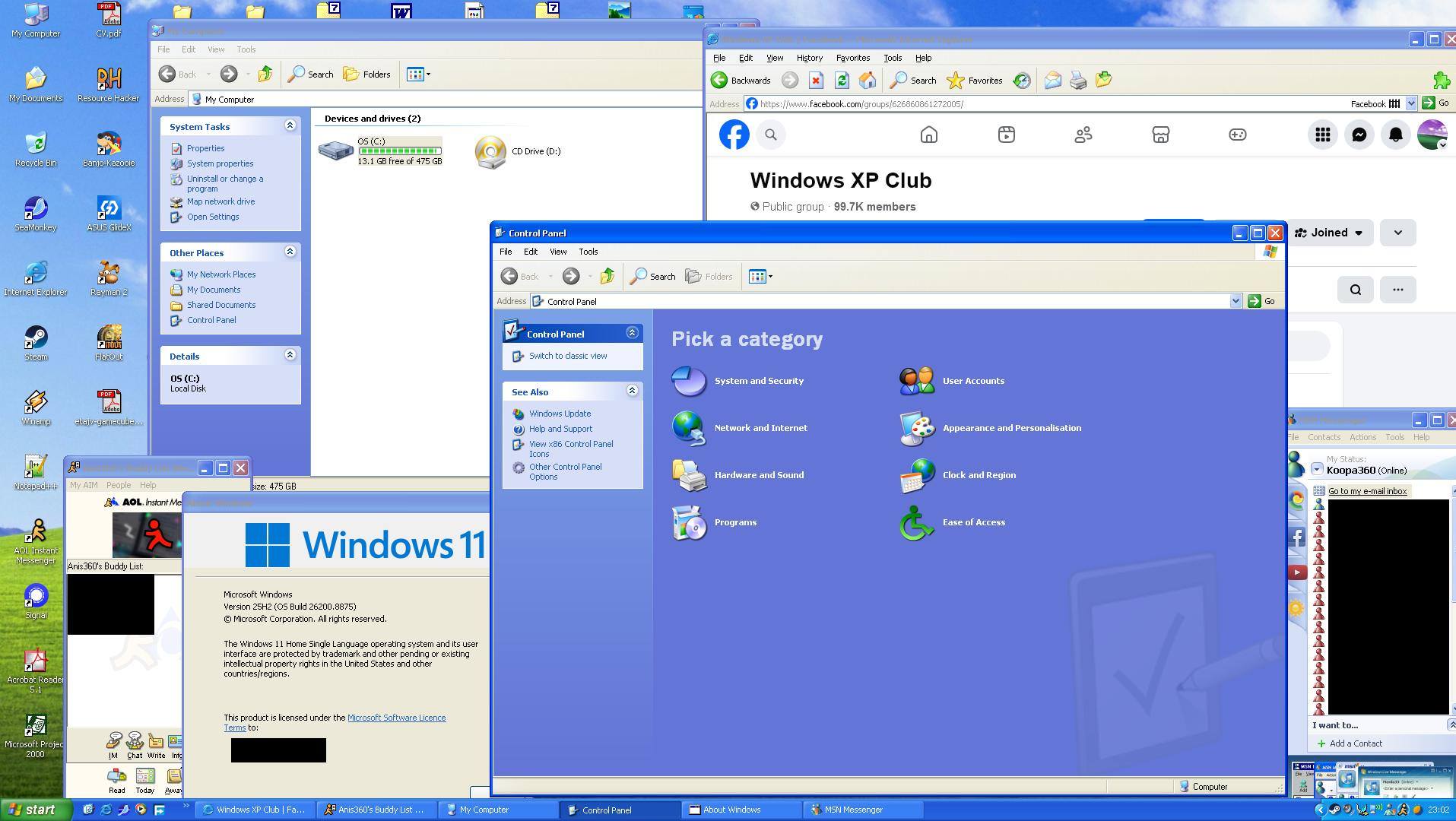Open Facebook Video icon in top bar
The width and height of the screenshot is (1456, 821).
[1007, 135]
